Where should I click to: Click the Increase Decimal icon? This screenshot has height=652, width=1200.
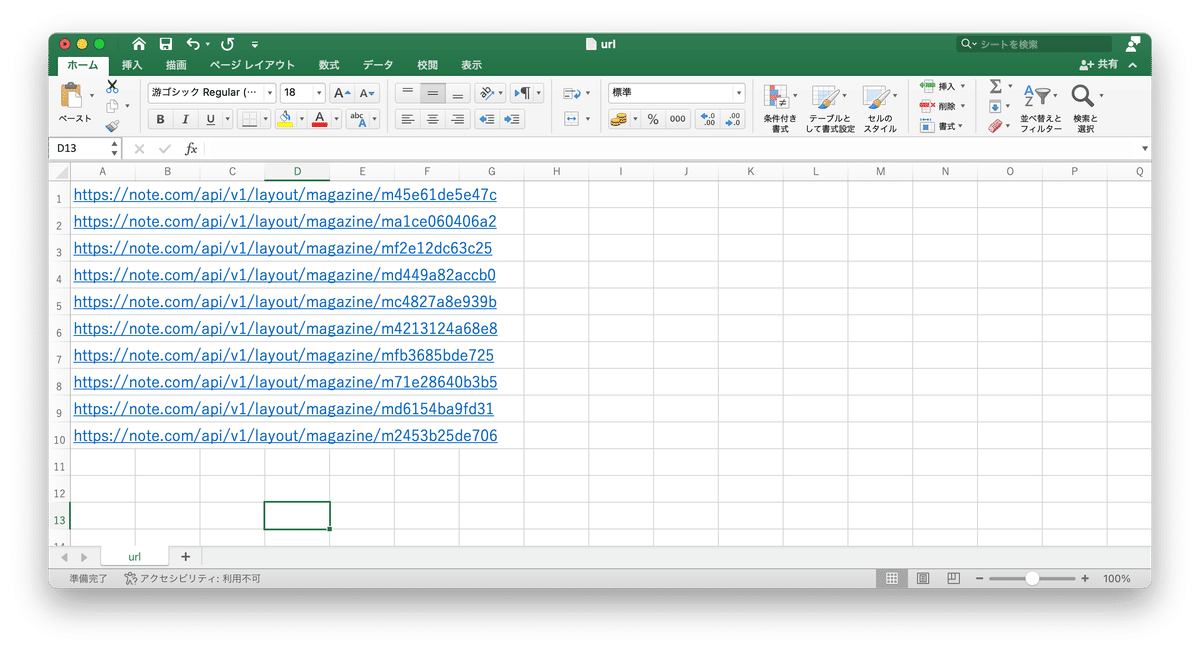click(x=708, y=119)
